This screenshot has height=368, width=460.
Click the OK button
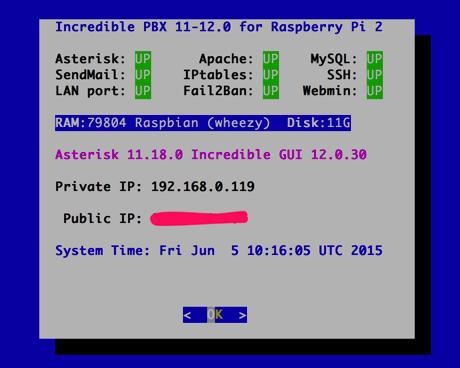(x=215, y=315)
